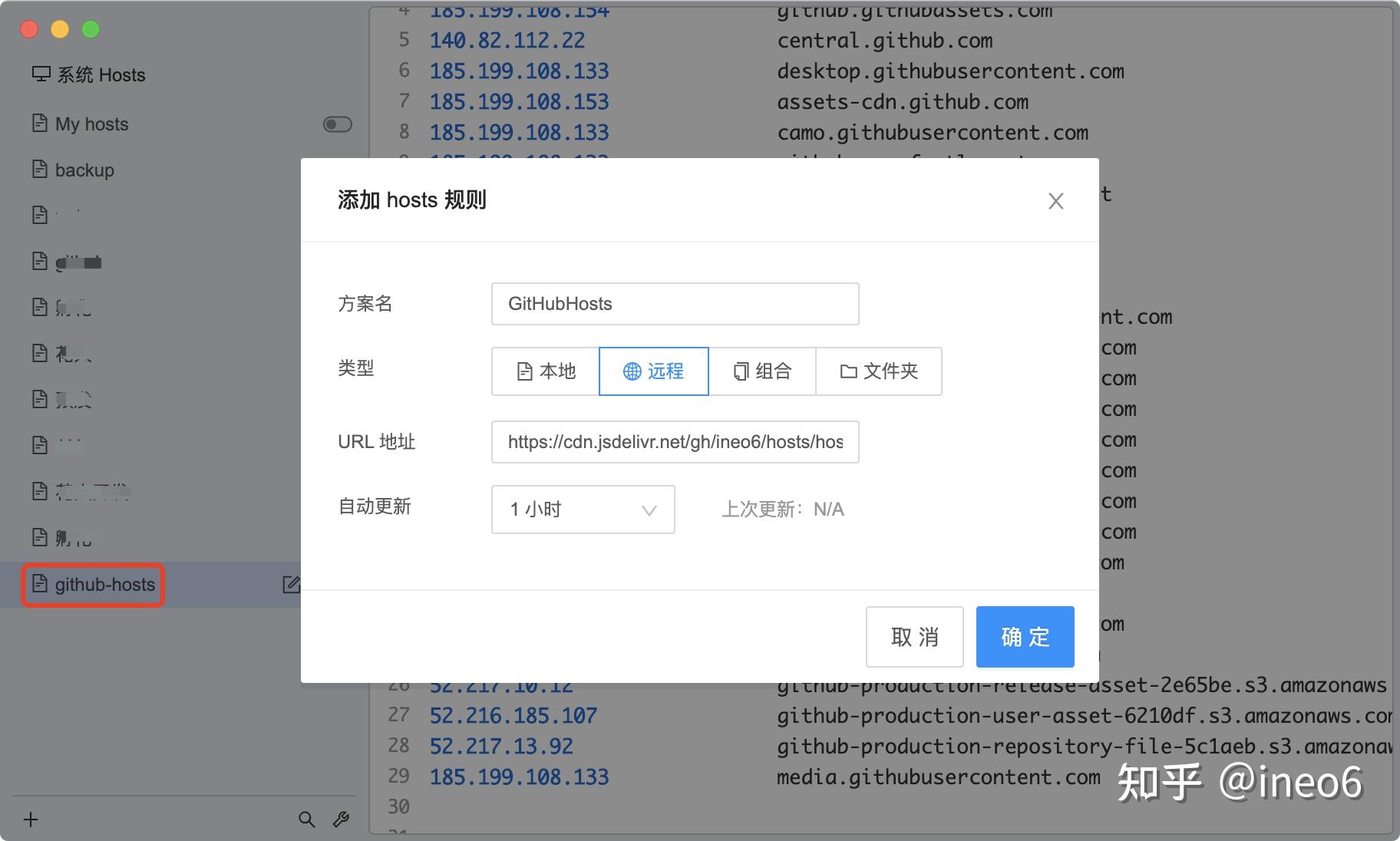The image size is (1400, 841).
Task: Cancel the dialog with 取消
Action: (x=913, y=636)
